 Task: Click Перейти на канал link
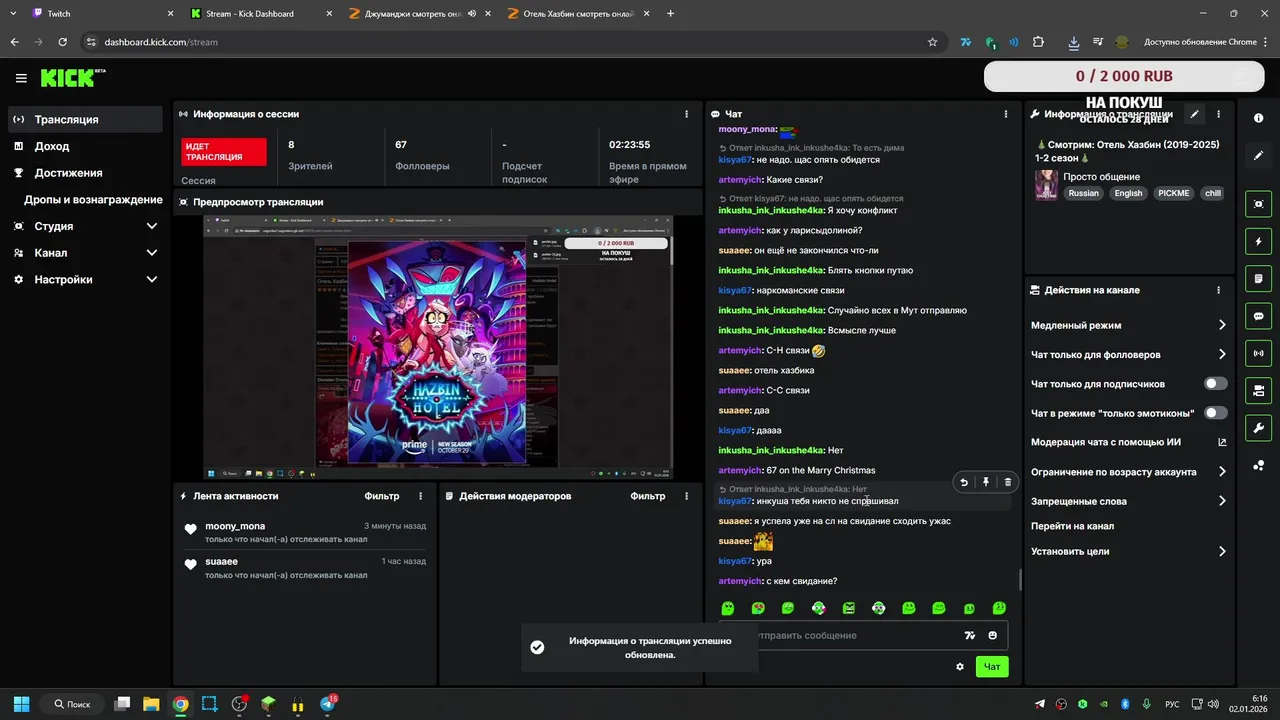(1073, 526)
